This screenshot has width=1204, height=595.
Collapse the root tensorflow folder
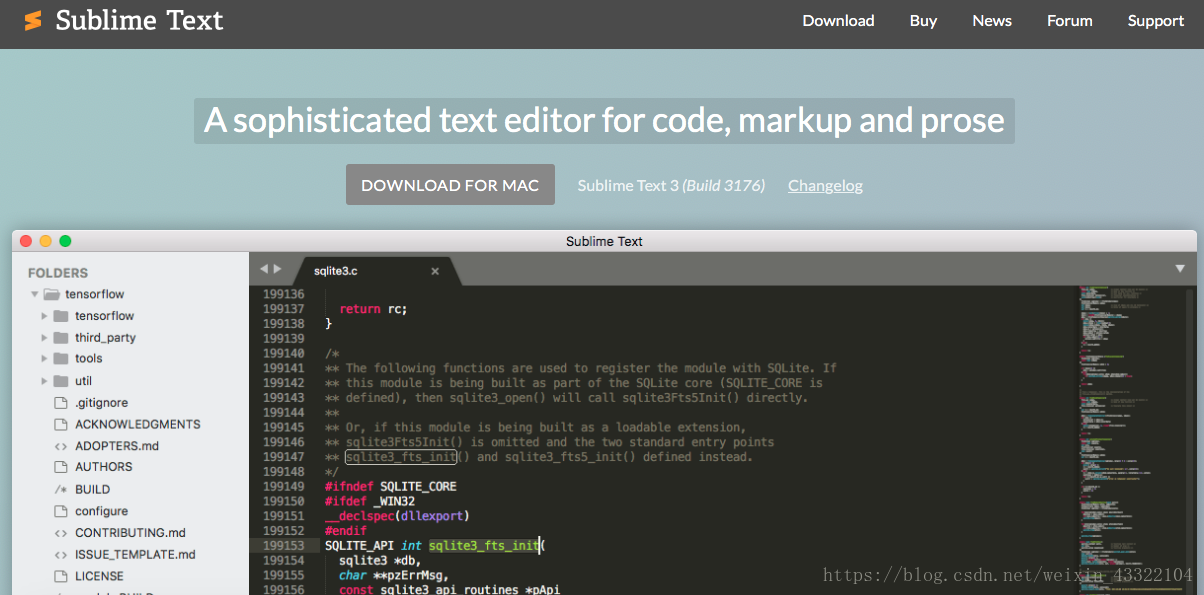[36, 294]
